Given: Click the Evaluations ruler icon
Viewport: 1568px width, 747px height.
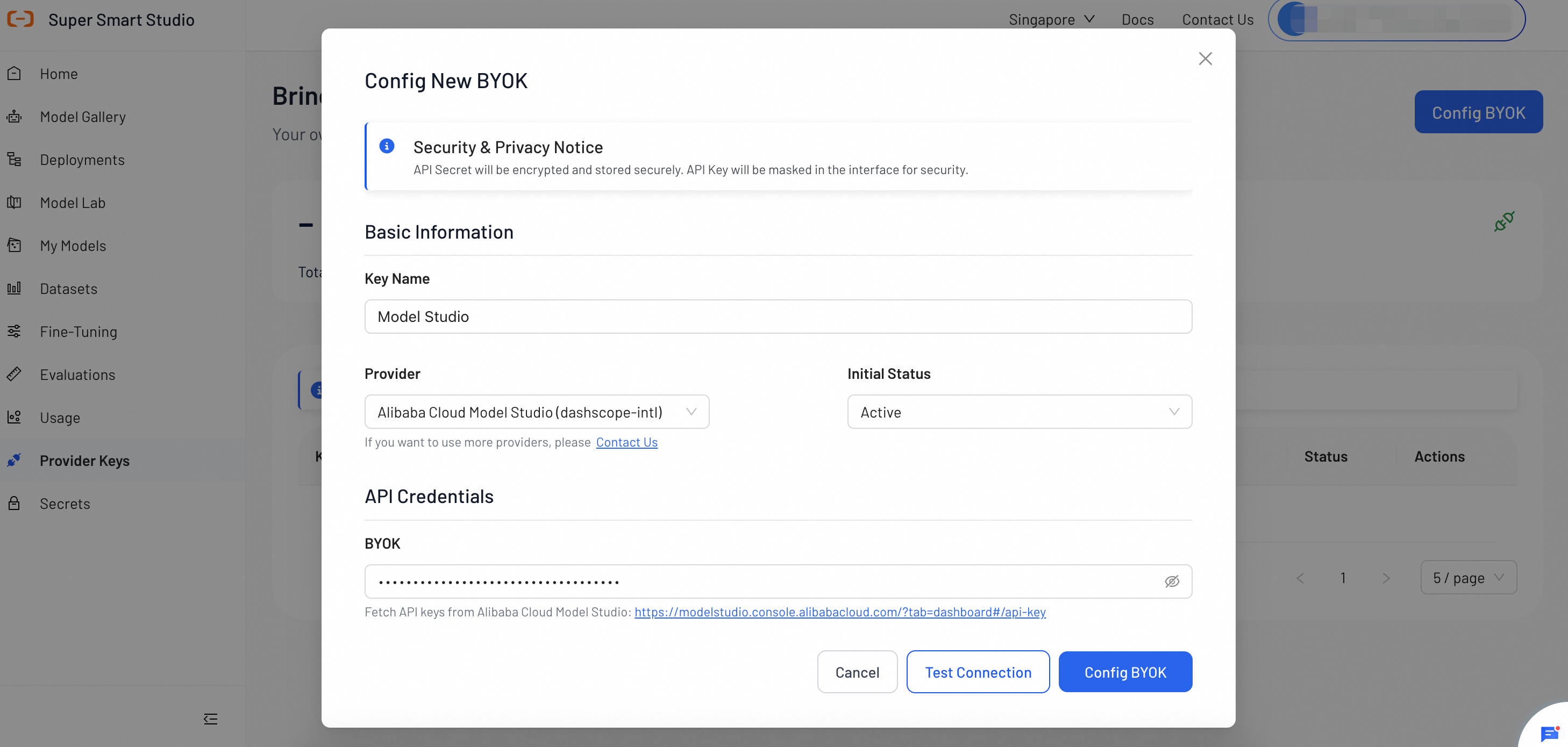Looking at the screenshot, I should 14,374.
